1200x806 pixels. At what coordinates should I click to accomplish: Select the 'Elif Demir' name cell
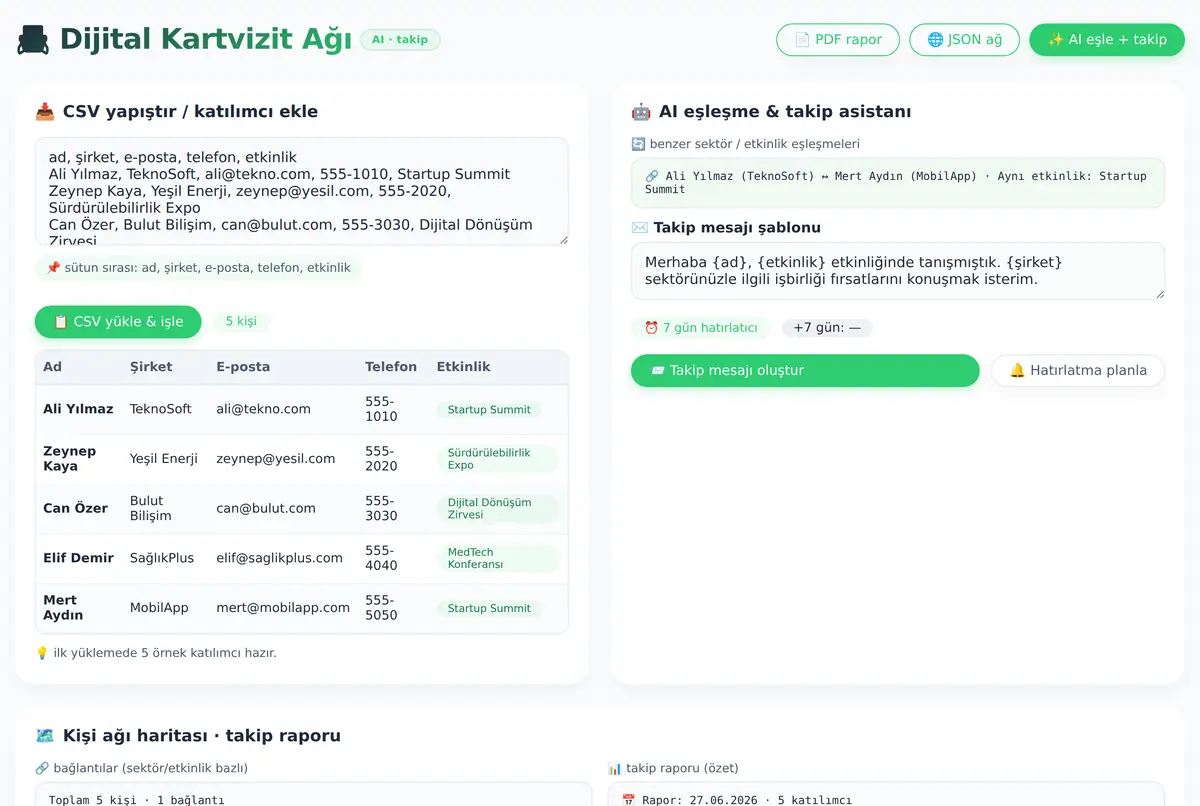[x=78, y=558]
